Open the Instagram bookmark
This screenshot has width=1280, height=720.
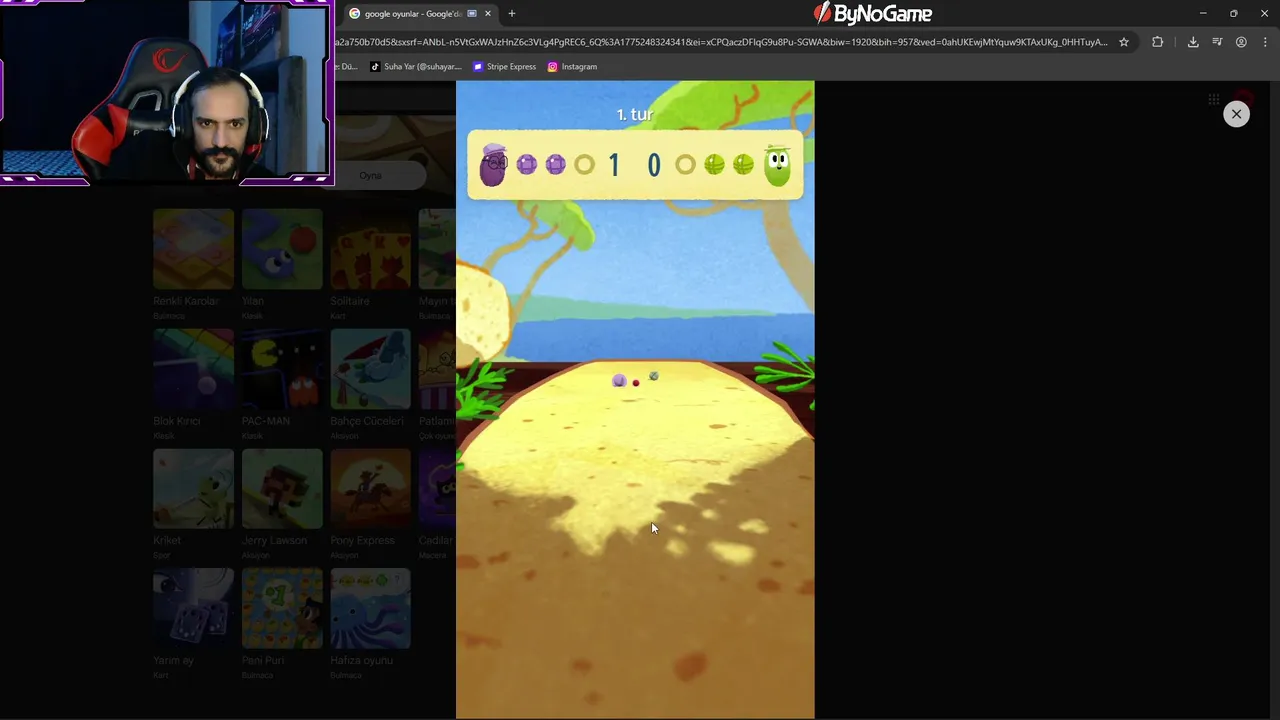click(x=572, y=67)
